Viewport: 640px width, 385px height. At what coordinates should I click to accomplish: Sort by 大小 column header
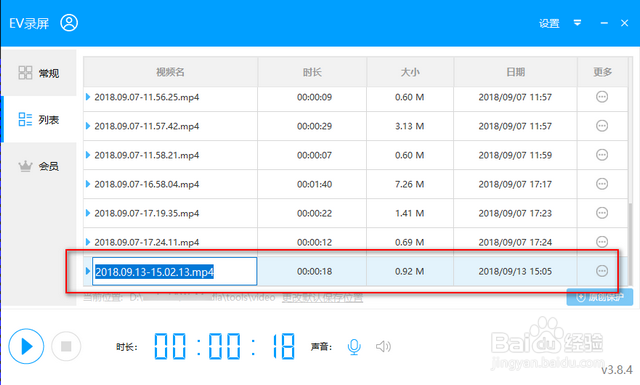tap(410, 72)
